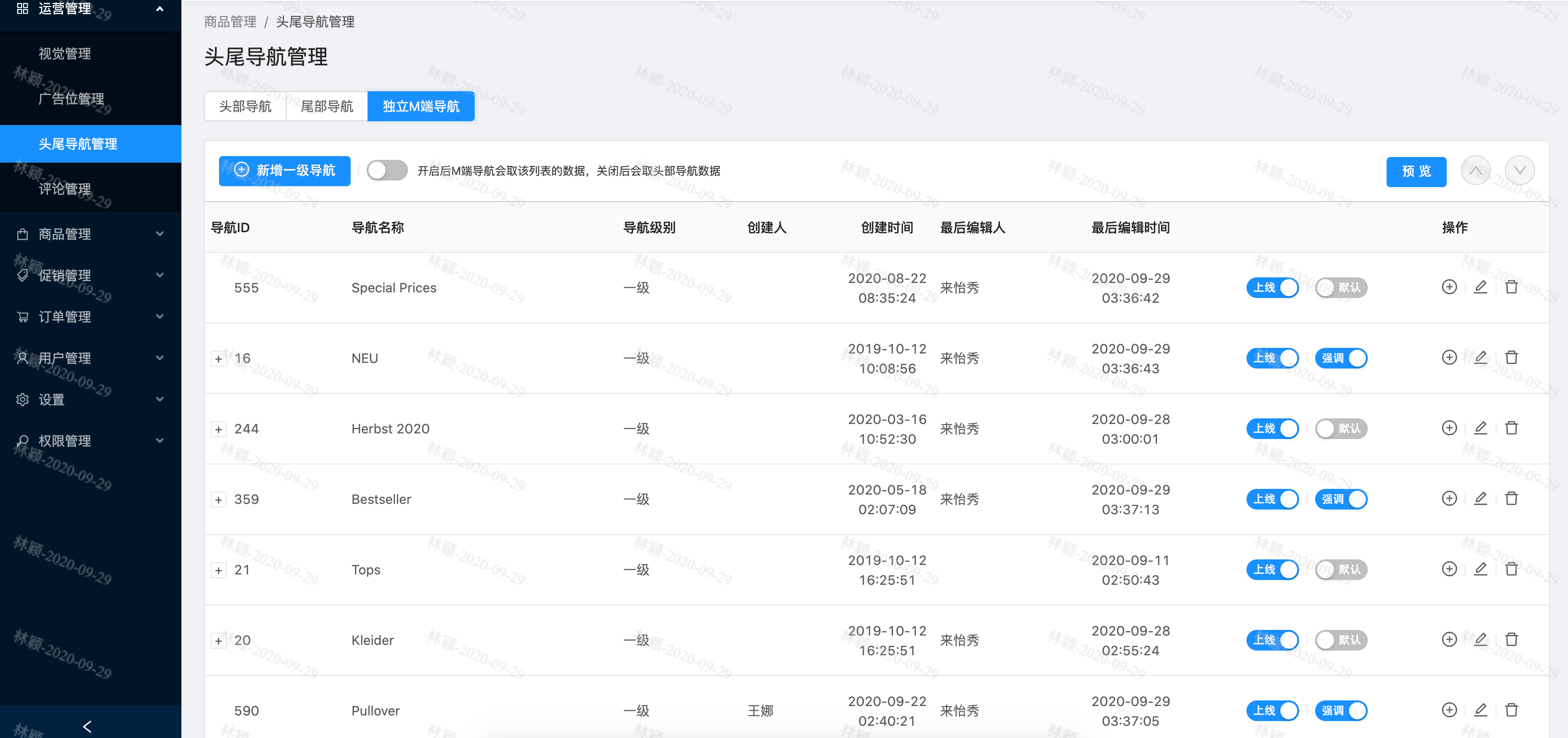Click the 新增一级导航 button
The height and width of the screenshot is (738, 1568).
284,171
